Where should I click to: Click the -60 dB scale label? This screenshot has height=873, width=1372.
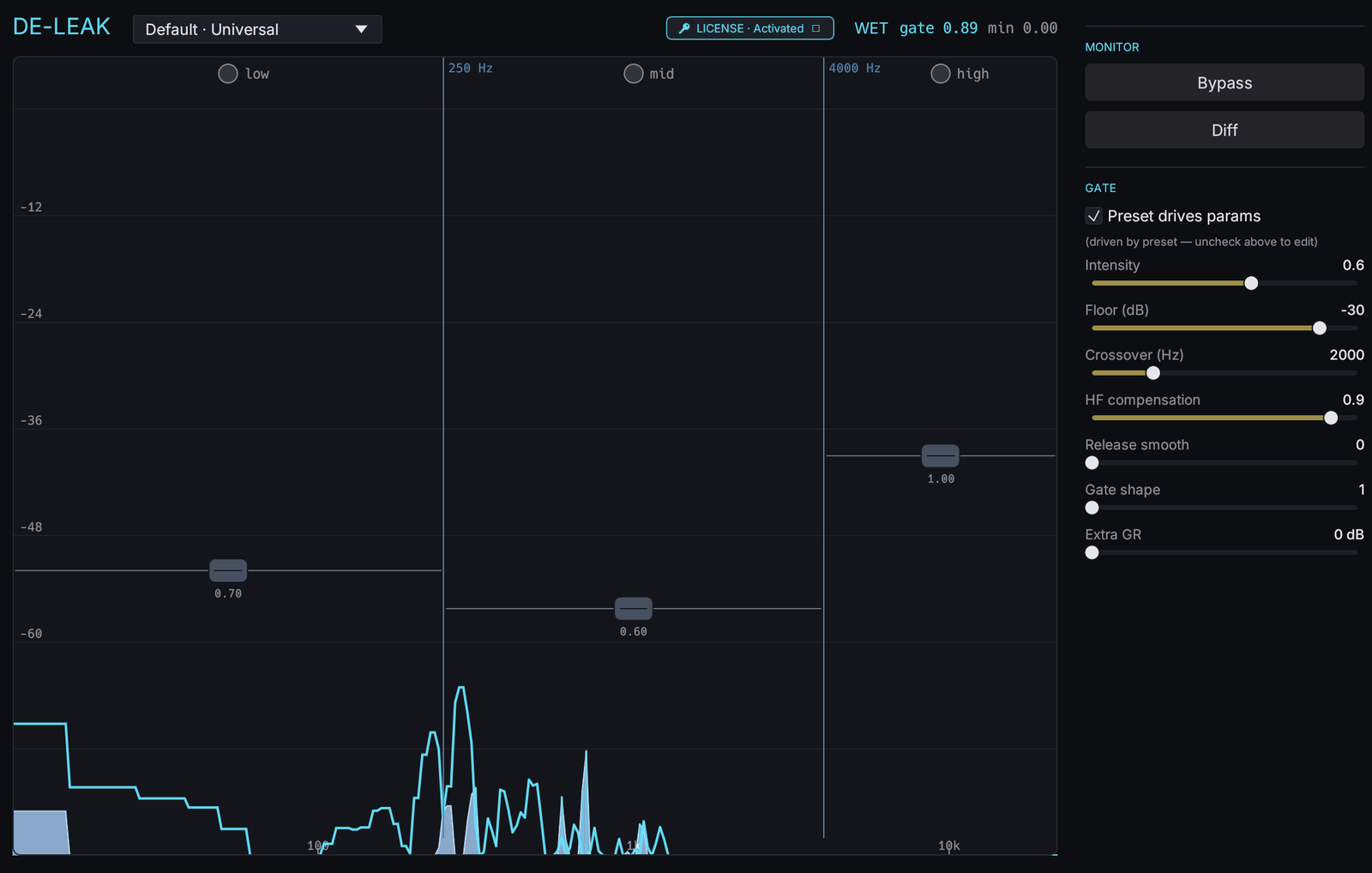coord(32,634)
